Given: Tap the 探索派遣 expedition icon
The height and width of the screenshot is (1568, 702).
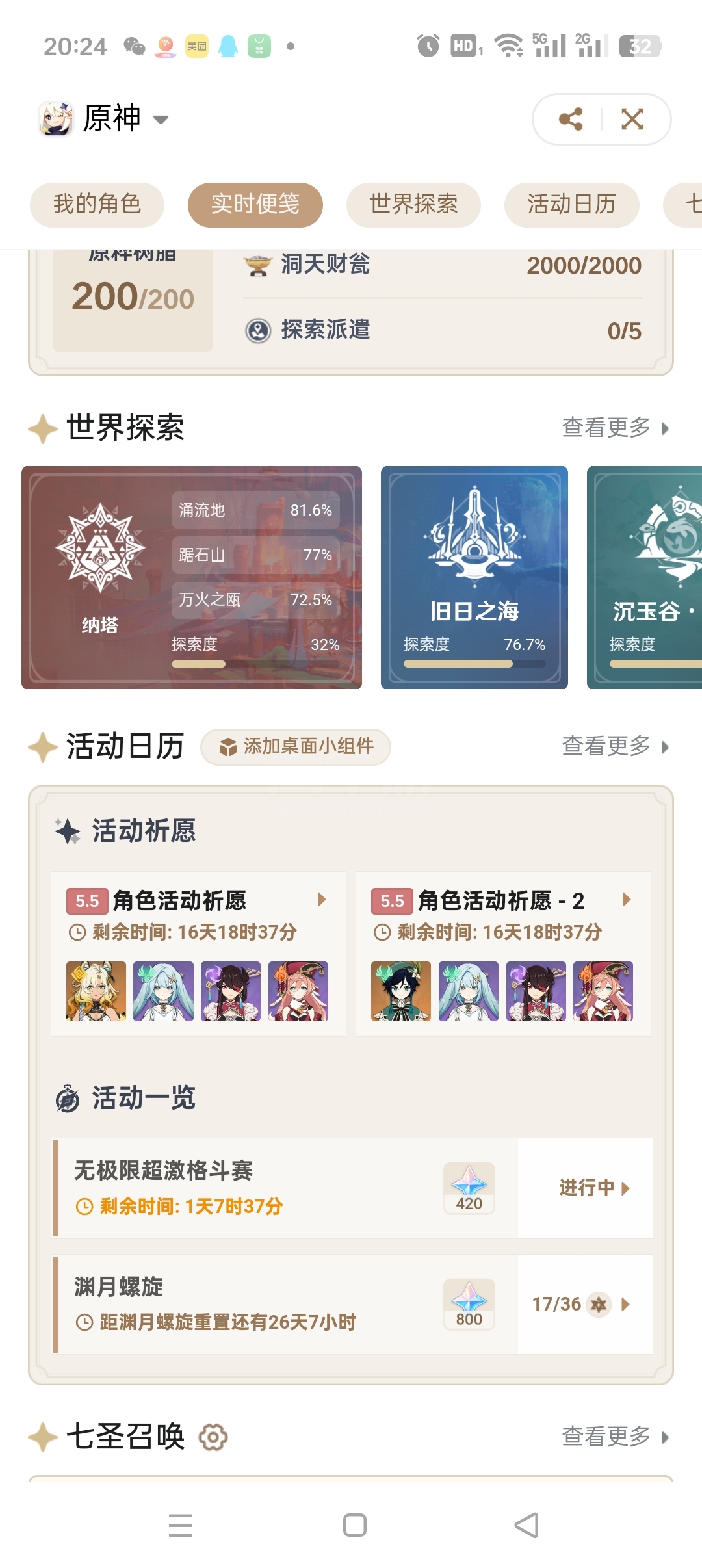Looking at the screenshot, I should [258, 330].
